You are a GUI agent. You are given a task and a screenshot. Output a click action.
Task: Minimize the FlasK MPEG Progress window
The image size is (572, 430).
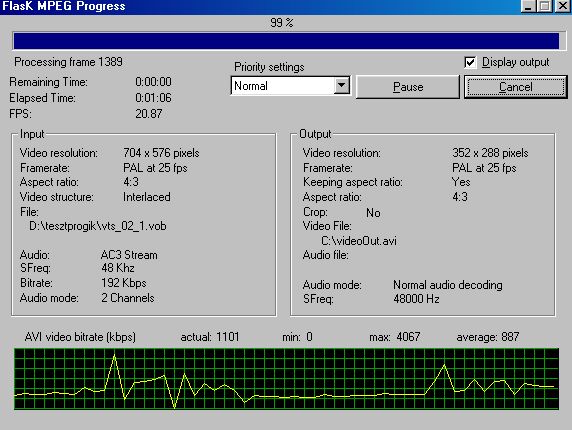pos(528,6)
